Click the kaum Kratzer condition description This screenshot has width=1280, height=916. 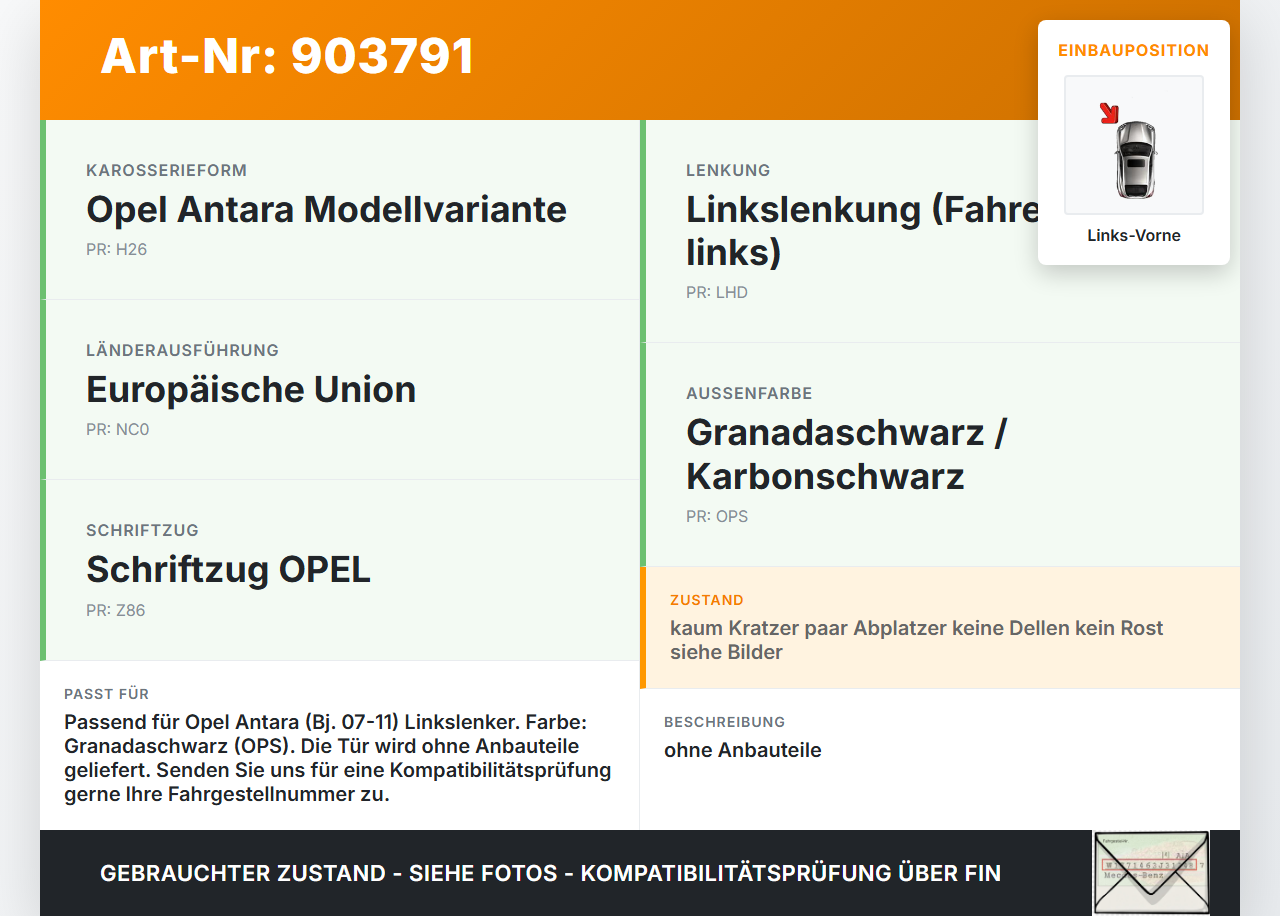point(917,640)
